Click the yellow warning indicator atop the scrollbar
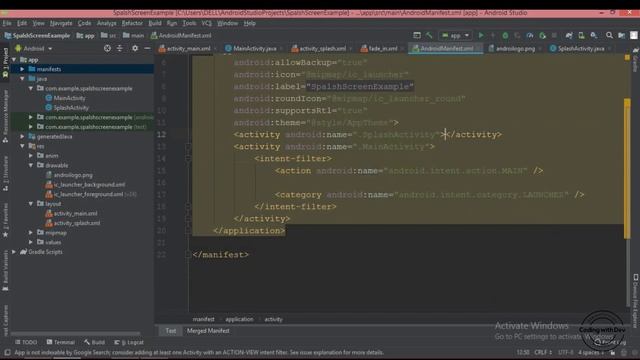The image size is (640, 360). pyautogui.click(x=627, y=58)
